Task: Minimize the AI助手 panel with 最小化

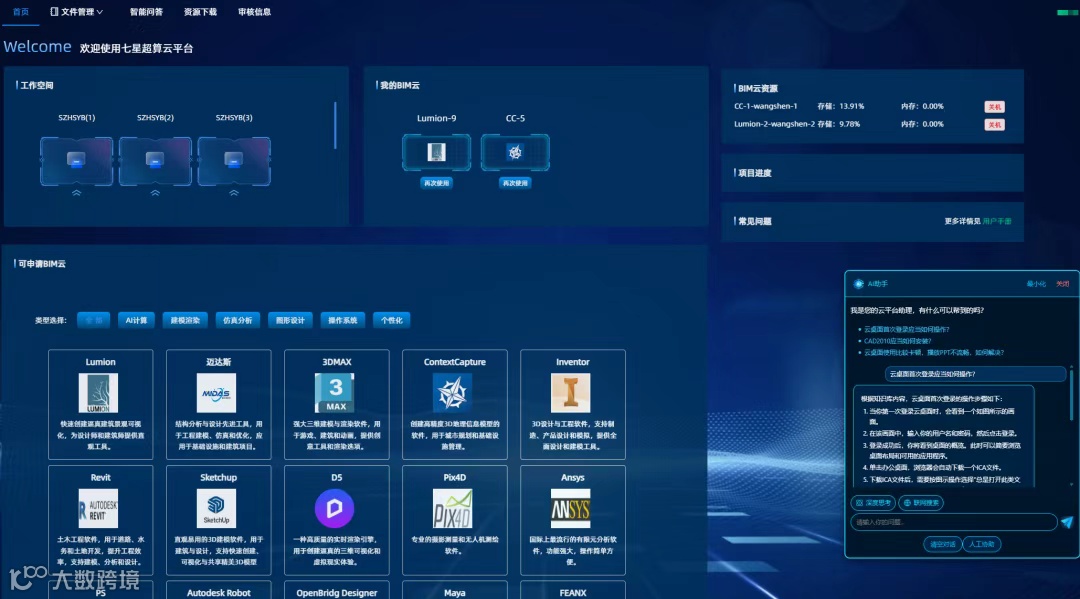Action: tap(1036, 284)
